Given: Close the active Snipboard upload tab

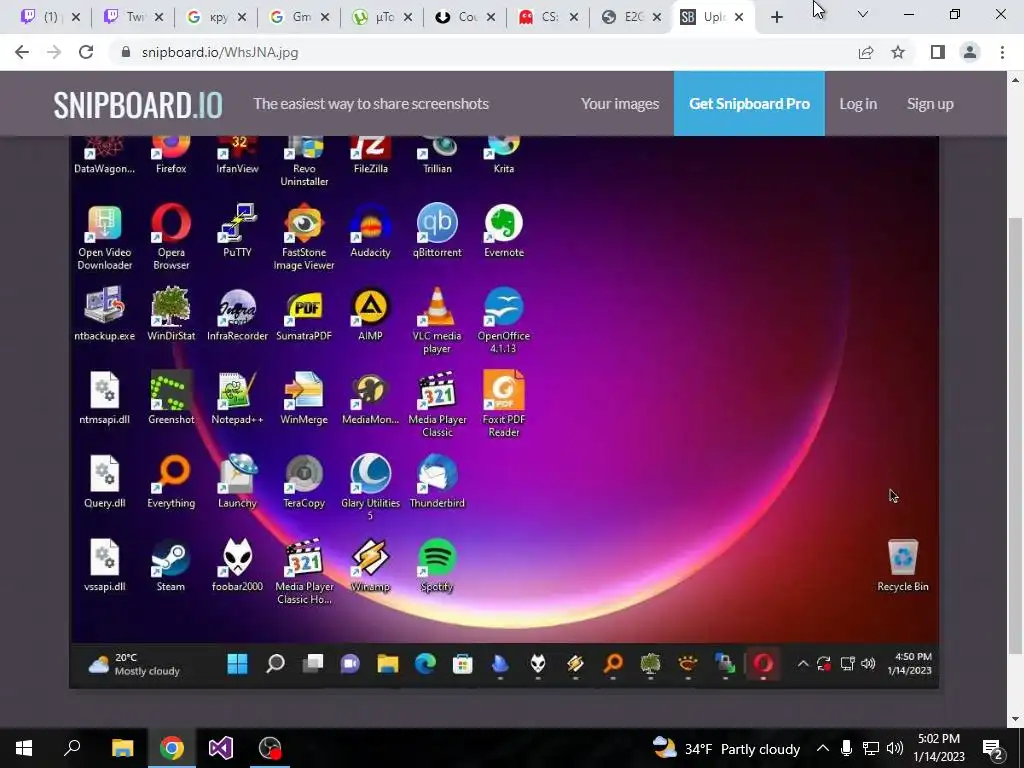Looking at the screenshot, I should click(739, 18).
